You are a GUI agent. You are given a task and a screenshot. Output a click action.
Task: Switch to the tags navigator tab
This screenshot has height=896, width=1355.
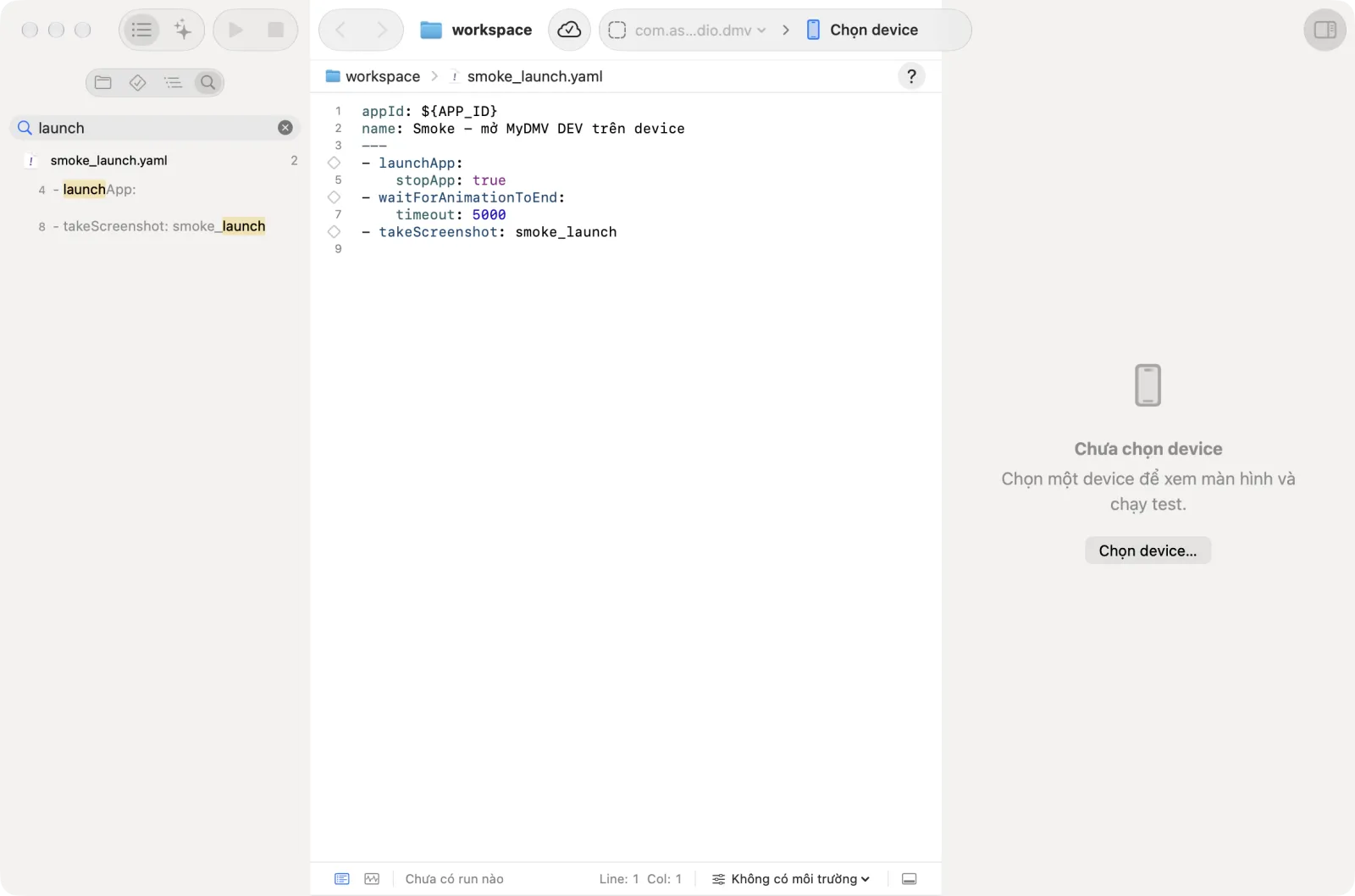(x=137, y=82)
